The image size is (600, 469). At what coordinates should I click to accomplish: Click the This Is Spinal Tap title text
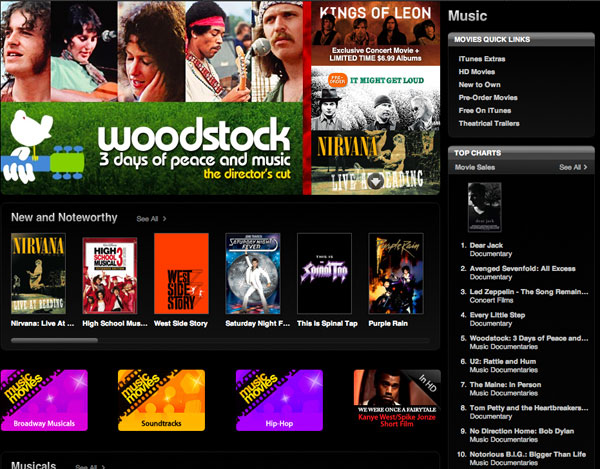click(x=327, y=323)
